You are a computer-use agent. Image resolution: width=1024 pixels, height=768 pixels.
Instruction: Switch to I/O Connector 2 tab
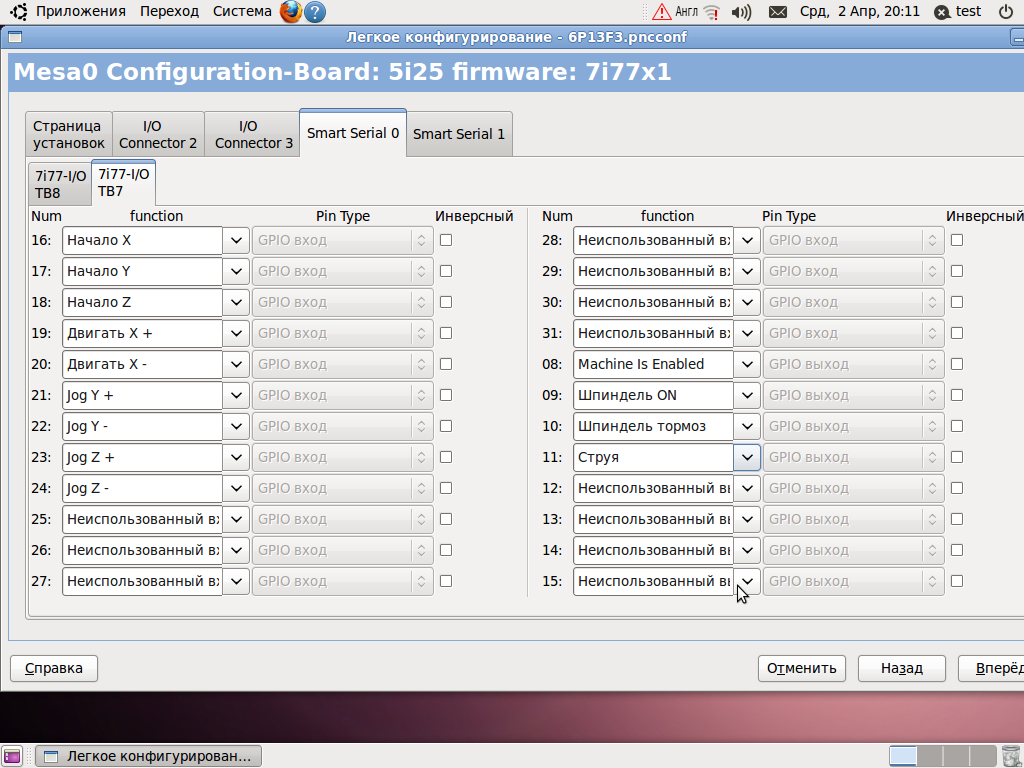[158, 135]
